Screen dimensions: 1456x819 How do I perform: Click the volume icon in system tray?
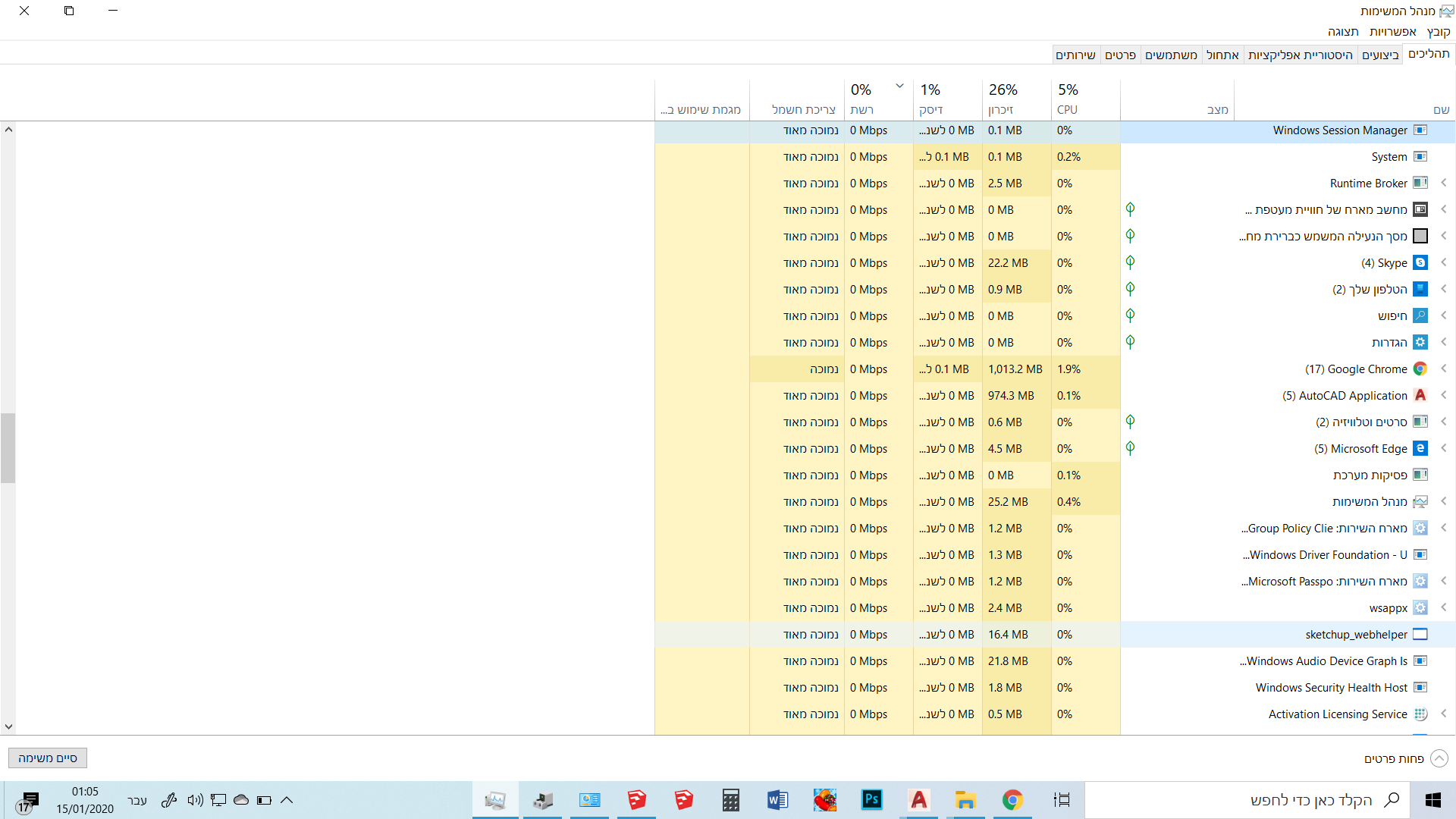[195, 800]
